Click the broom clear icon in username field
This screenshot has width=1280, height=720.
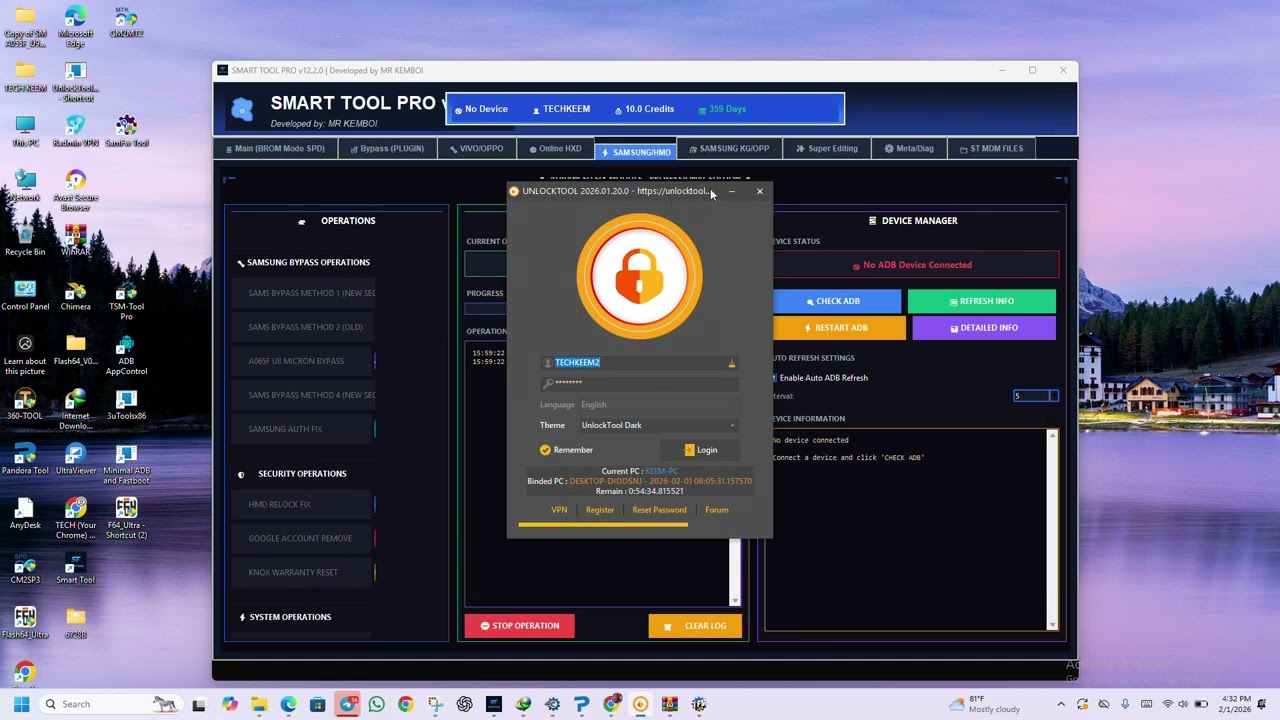[731, 363]
